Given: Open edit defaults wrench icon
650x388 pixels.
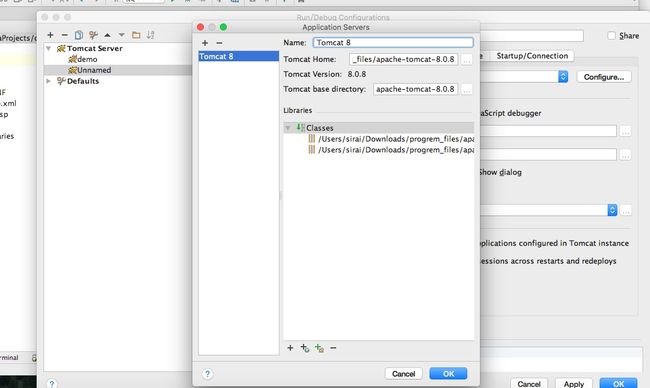Looking at the screenshot, I should [93, 35].
